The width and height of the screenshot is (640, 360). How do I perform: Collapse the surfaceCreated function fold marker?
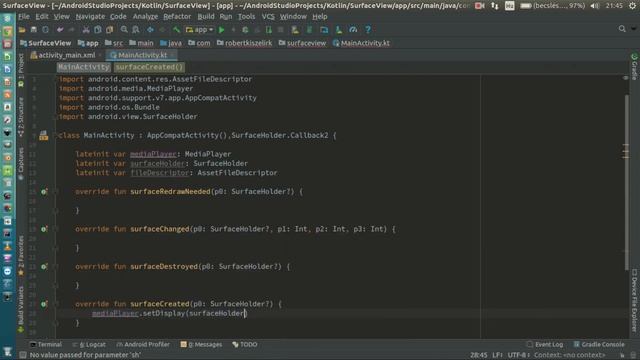click(x=56, y=304)
